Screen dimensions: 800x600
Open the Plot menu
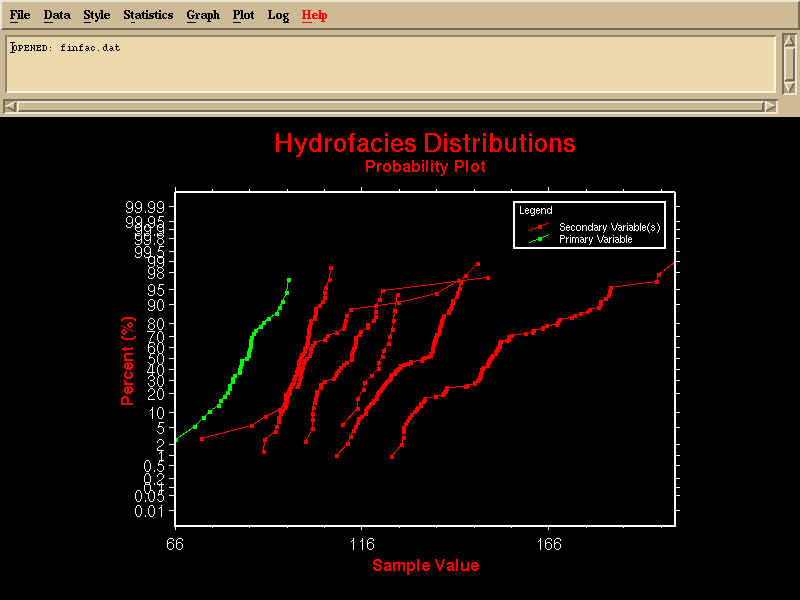[x=243, y=15]
